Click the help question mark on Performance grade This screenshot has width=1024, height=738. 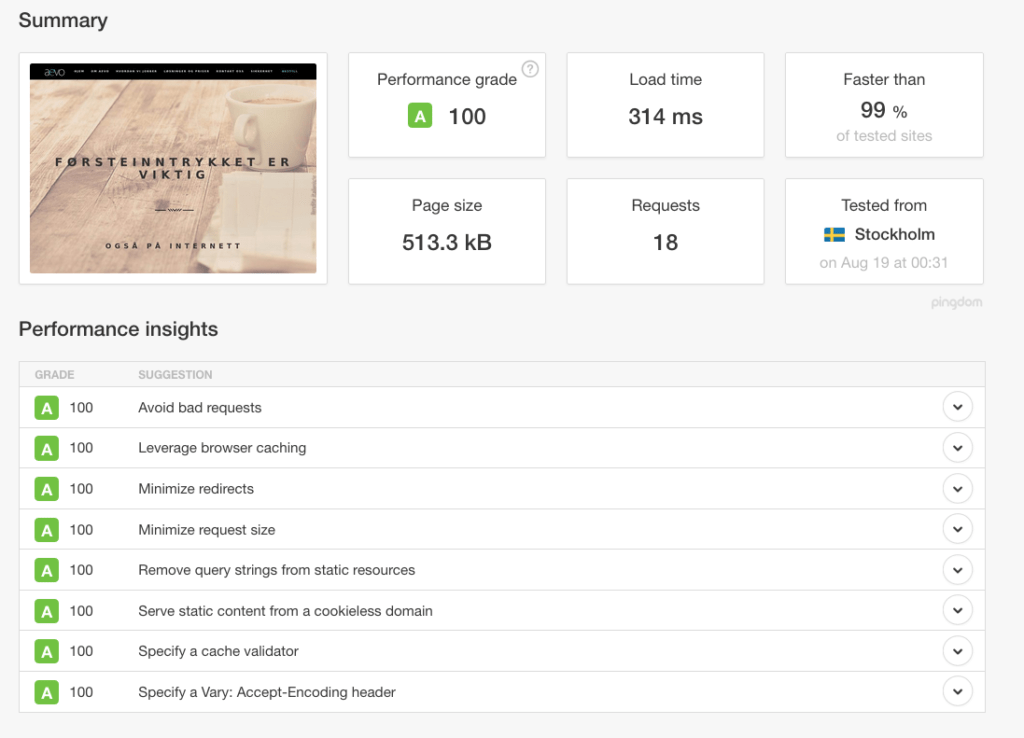(530, 69)
